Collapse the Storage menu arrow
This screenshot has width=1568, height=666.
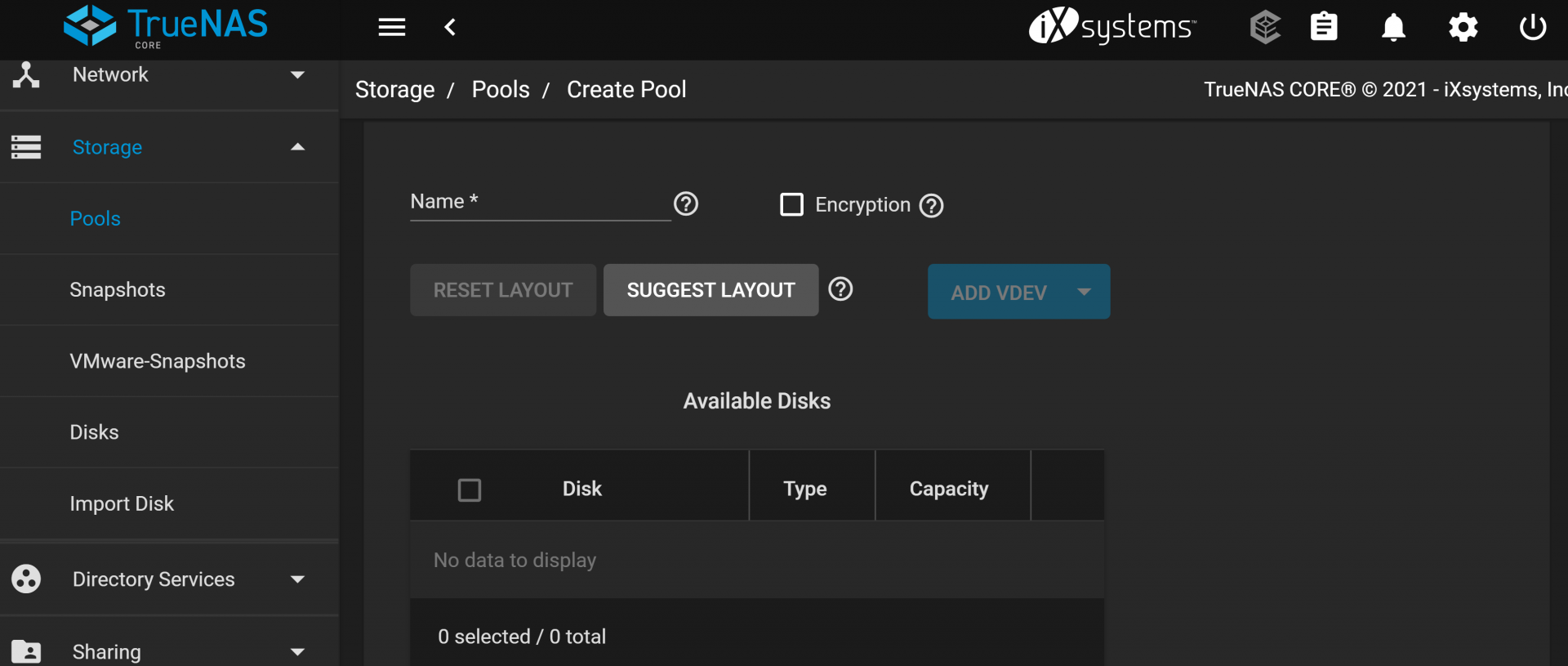(x=298, y=147)
